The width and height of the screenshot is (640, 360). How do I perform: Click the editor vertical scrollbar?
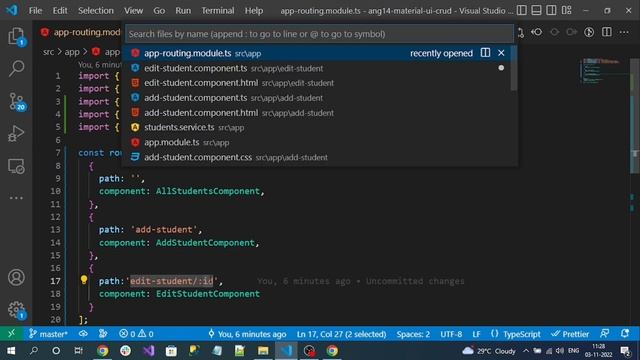(635, 116)
